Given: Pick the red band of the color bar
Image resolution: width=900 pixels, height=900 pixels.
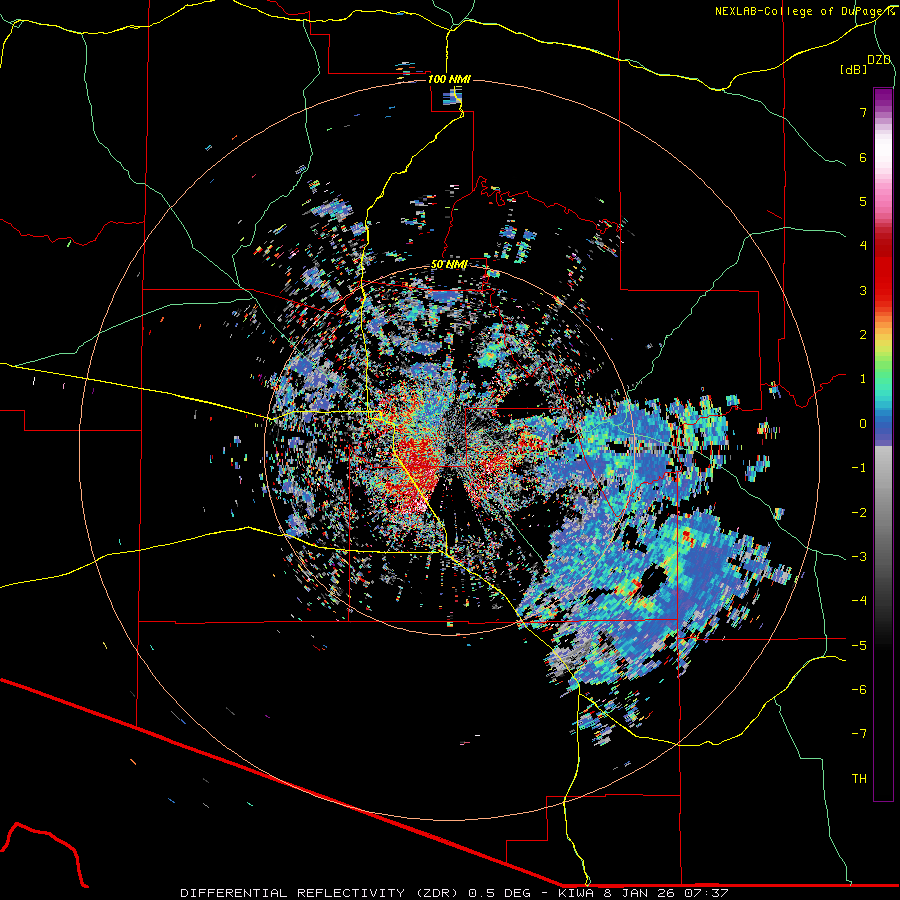Looking at the screenshot, I should pos(883,270).
